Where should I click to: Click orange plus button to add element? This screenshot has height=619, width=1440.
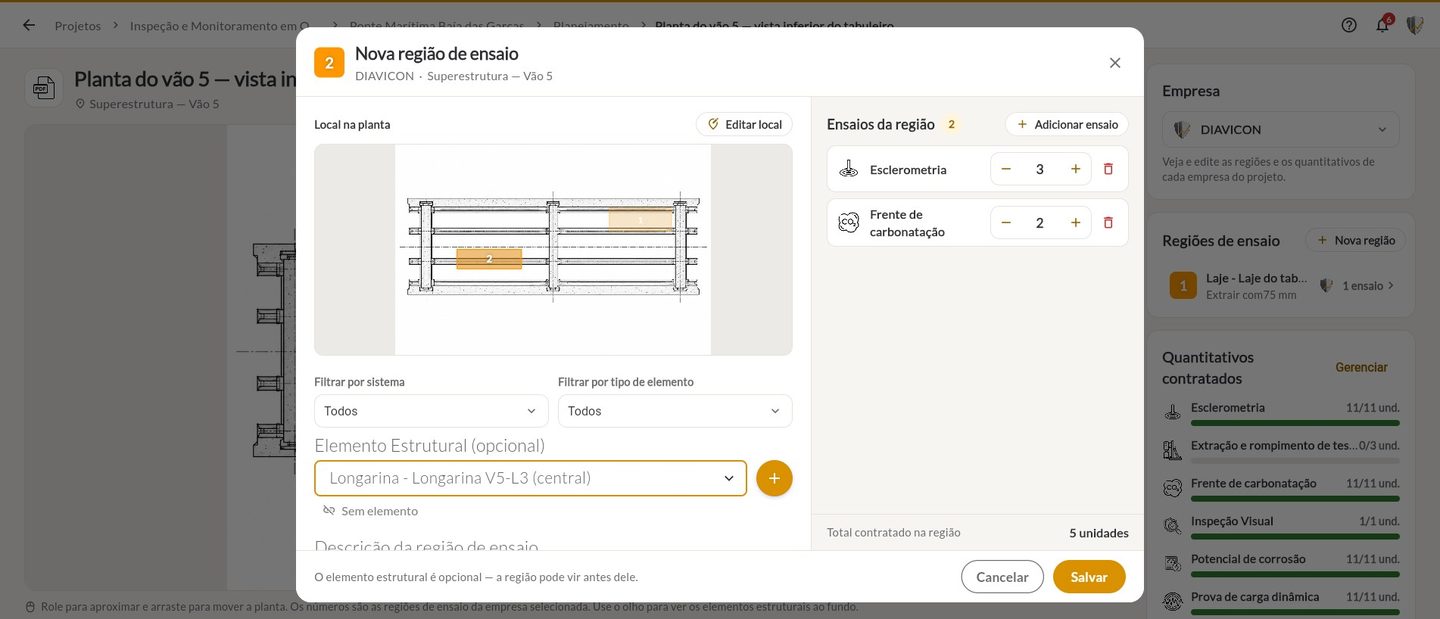coord(774,478)
